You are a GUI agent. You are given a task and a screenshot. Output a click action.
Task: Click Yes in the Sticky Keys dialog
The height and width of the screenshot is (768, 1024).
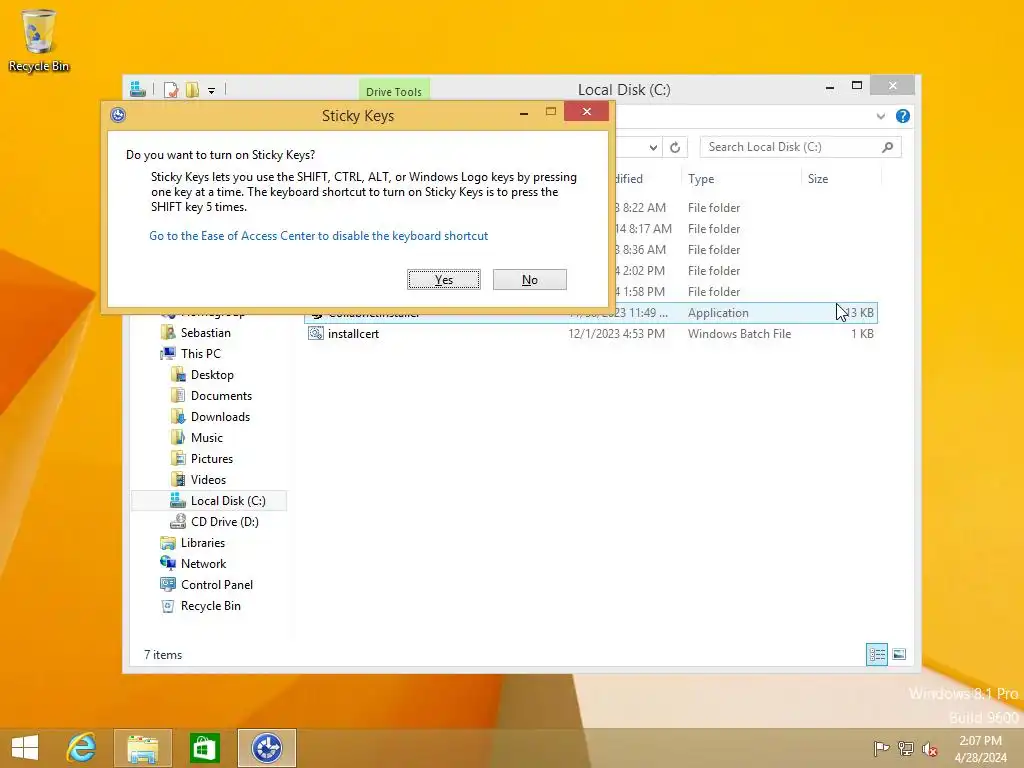[443, 280]
